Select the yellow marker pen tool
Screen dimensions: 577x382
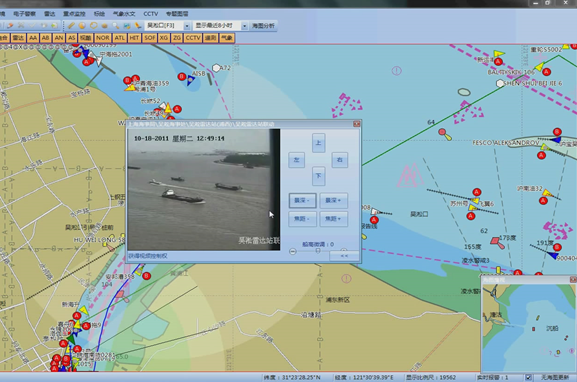(138, 25)
